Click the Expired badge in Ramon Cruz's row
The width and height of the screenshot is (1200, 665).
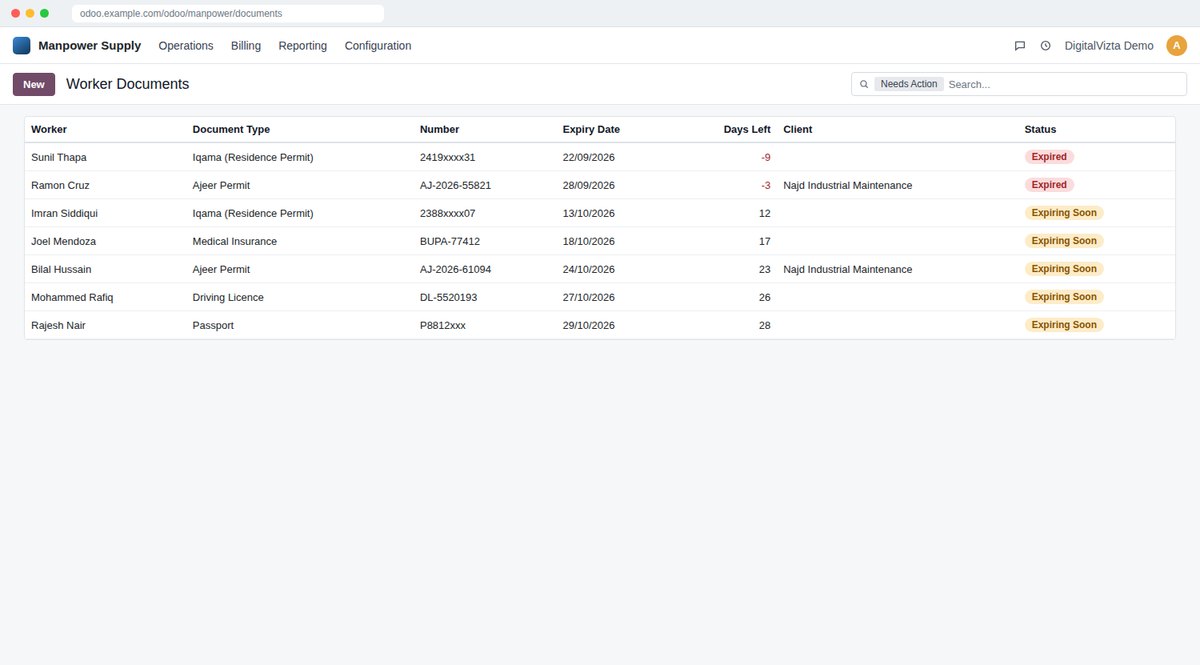1049,185
